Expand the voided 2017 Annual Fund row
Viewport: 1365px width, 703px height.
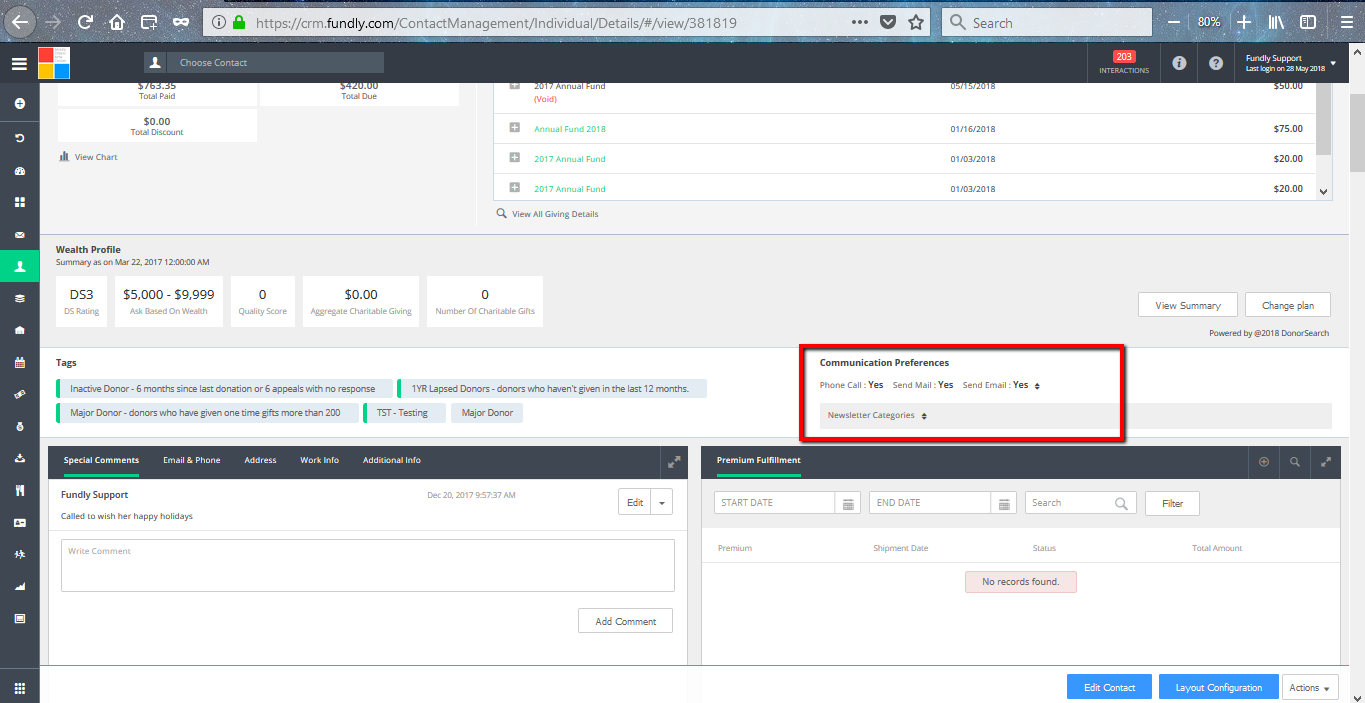tap(515, 86)
